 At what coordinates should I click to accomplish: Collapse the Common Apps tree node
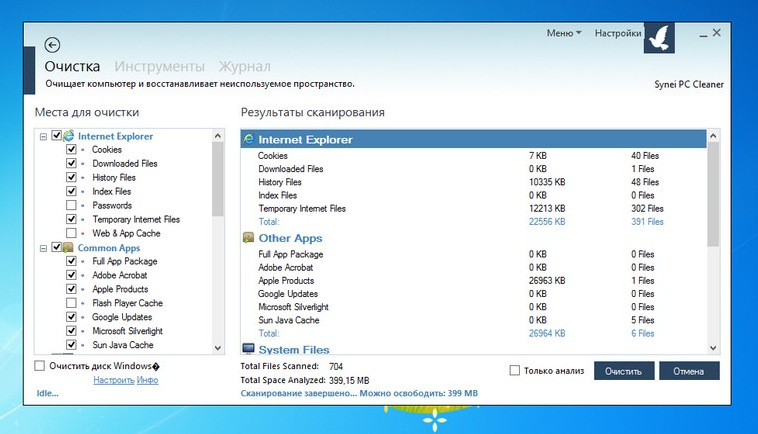(43, 248)
